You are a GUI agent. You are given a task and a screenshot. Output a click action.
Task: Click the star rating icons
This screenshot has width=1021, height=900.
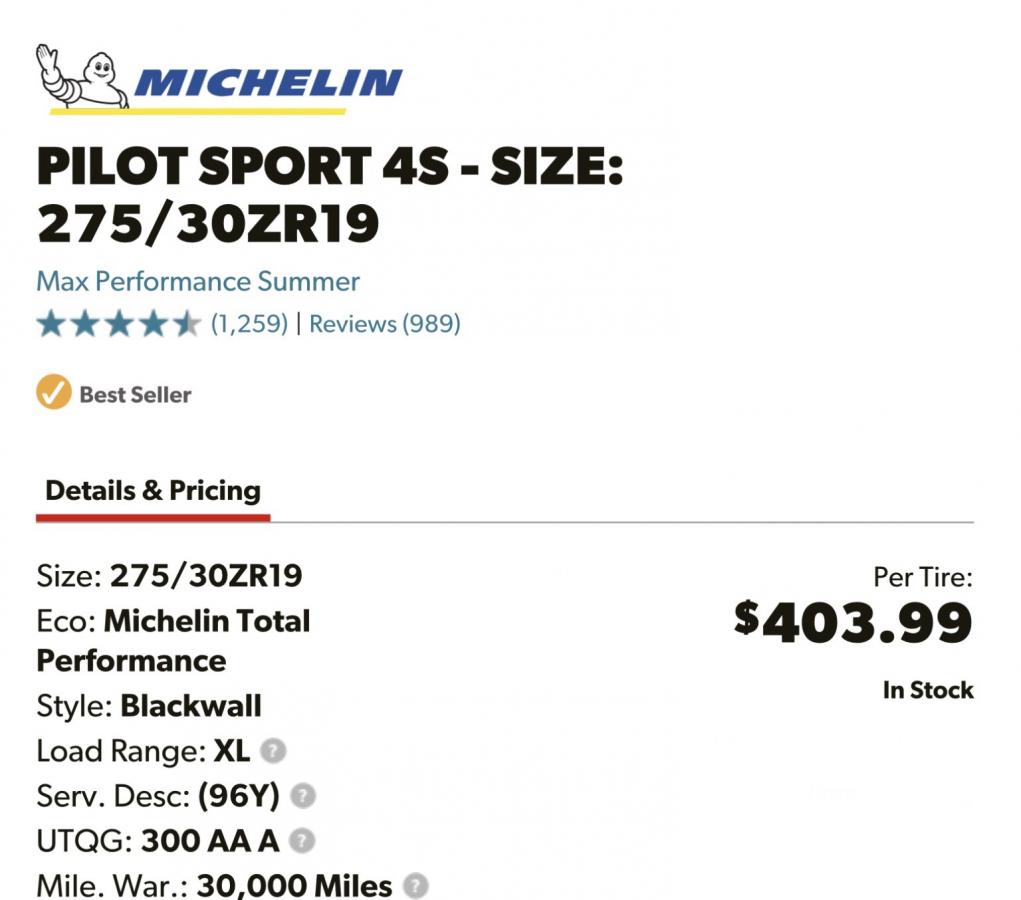click(x=119, y=324)
